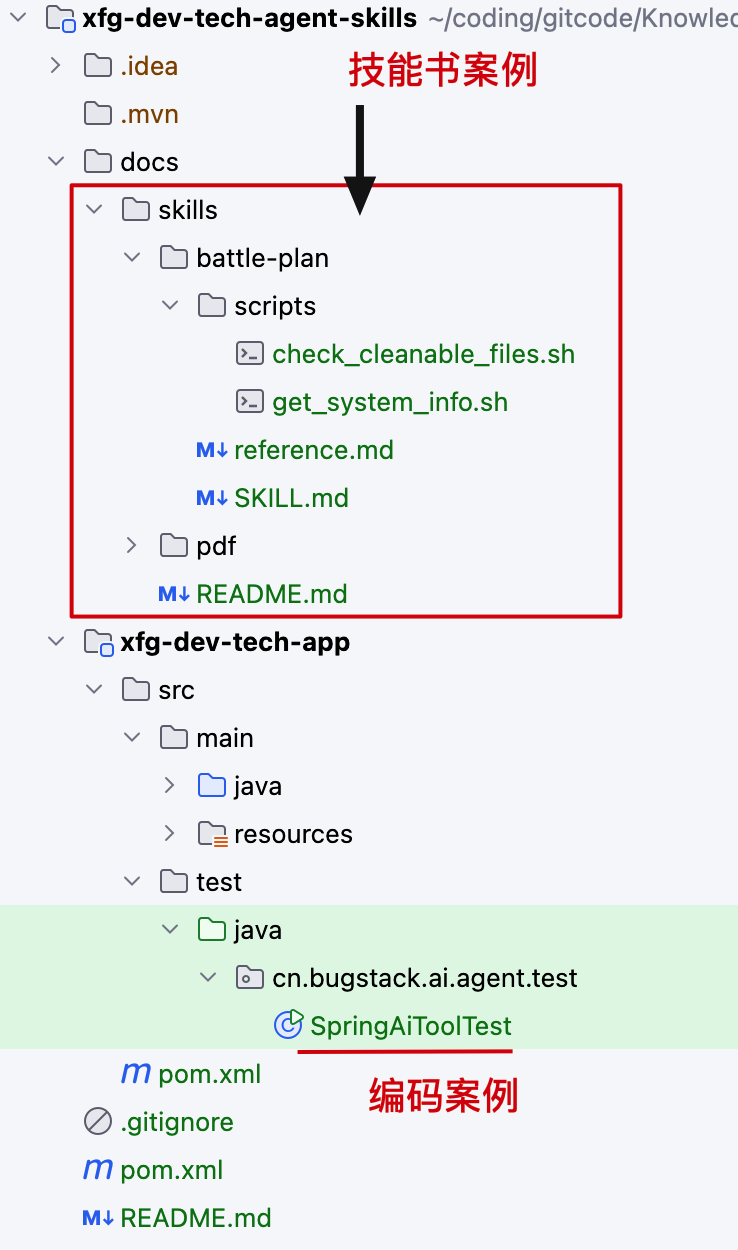Open README.md inside the skills folder
The height and width of the screenshot is (1250, 738).
click(270, 593)
